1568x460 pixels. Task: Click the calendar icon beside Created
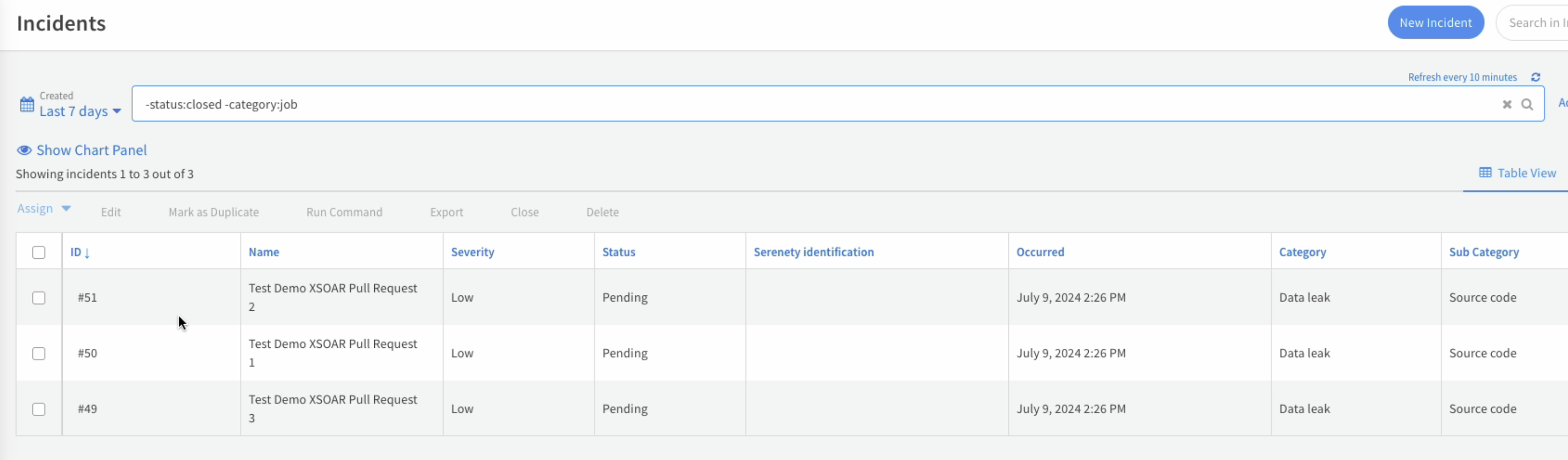click(27, 104)
